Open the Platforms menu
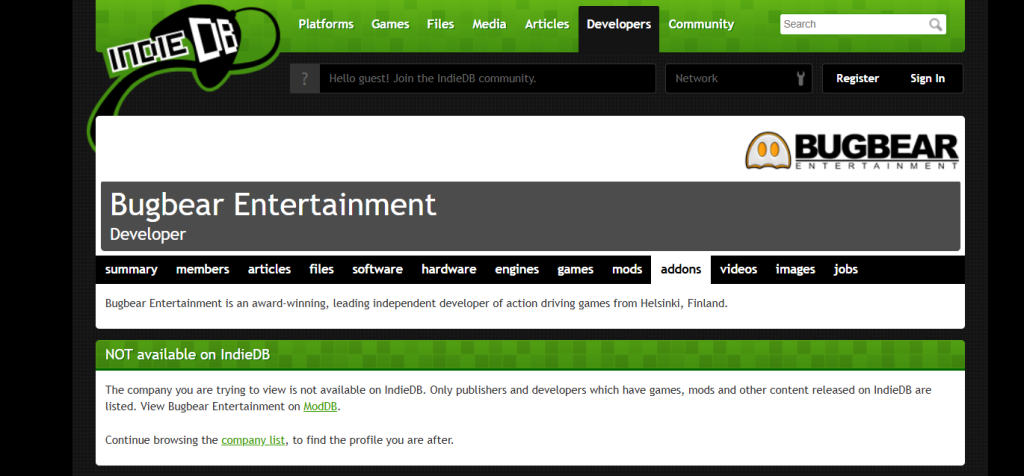Viewport: 1024px width, 476px height. pyautogui.click(x=326, y=24)
